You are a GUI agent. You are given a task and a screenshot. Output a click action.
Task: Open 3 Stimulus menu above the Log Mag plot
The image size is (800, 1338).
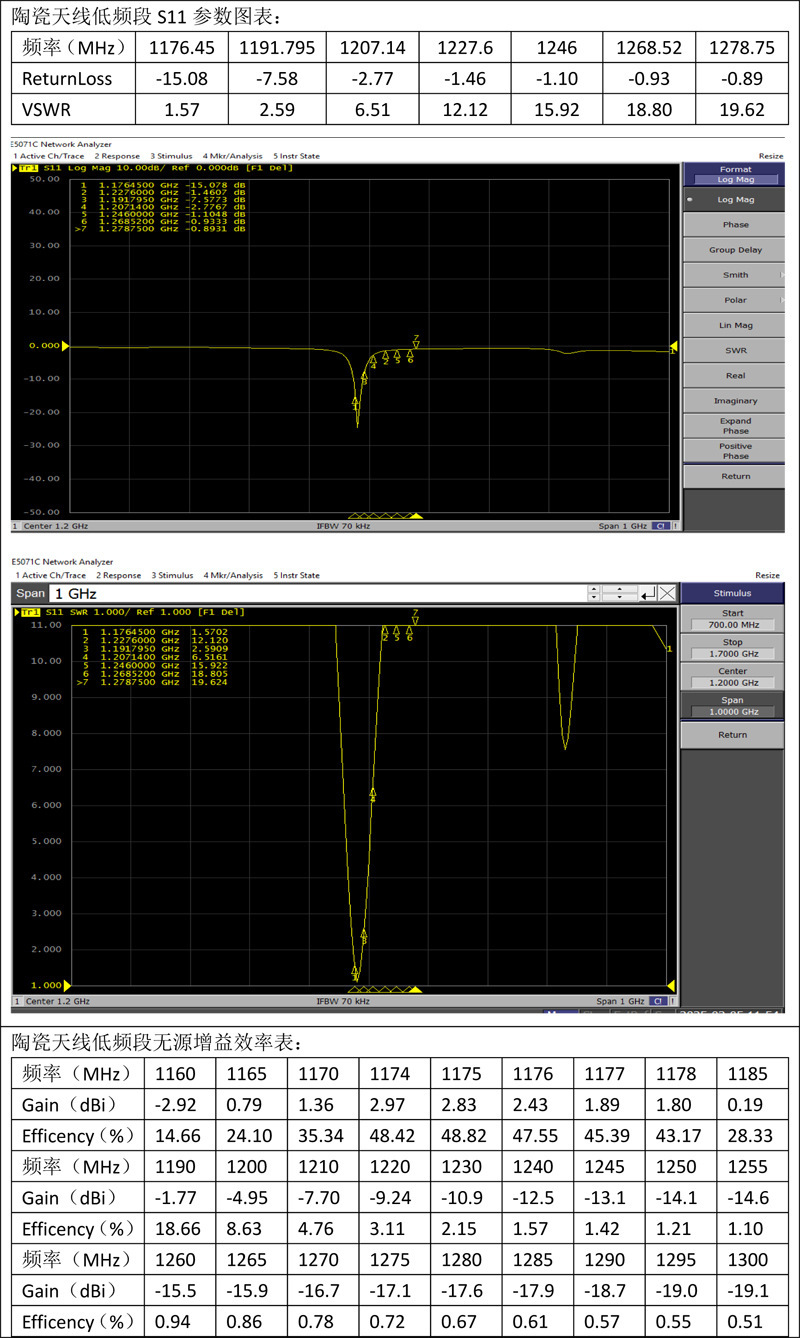tap(172, 156)
